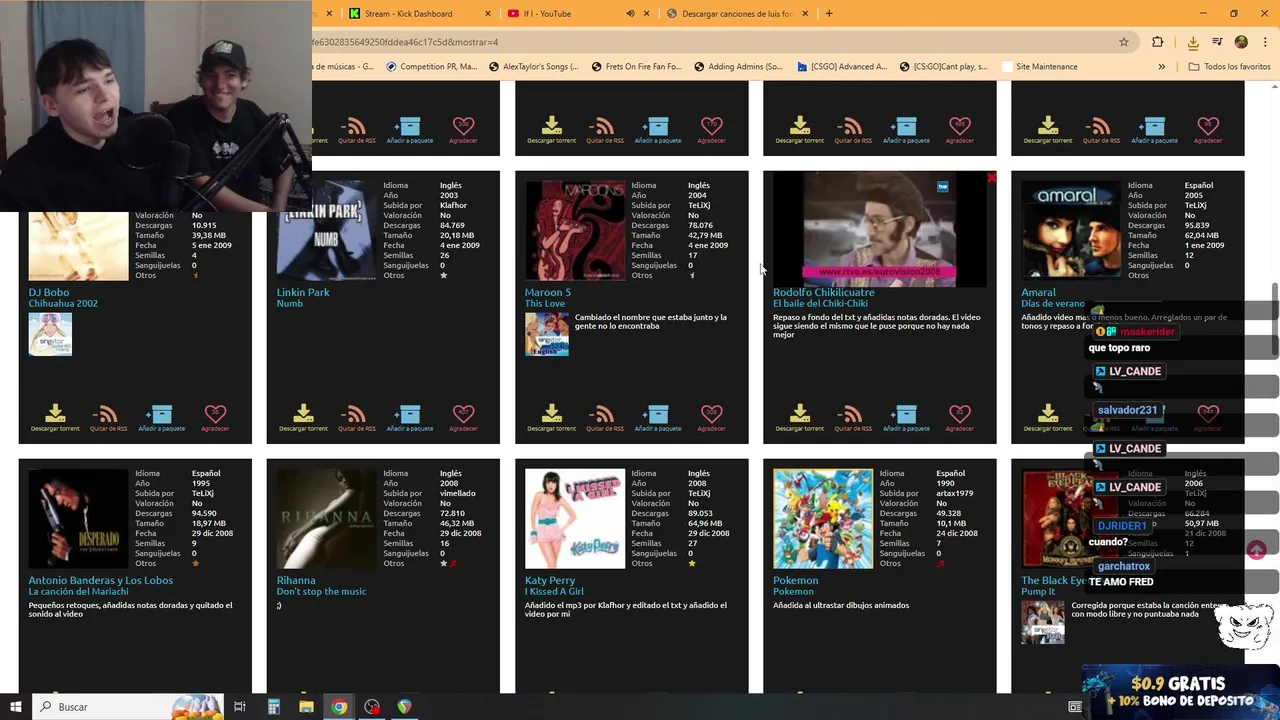Click Katy Perry I Kissed A Girl cover
This screenshot has height=720, width=1280.
click(x=575, y=519)
